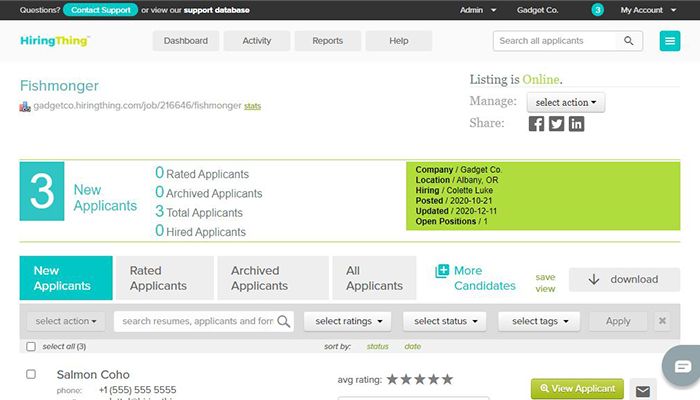
Task: Open the Activity tab
Action: [x=257, y=41]
